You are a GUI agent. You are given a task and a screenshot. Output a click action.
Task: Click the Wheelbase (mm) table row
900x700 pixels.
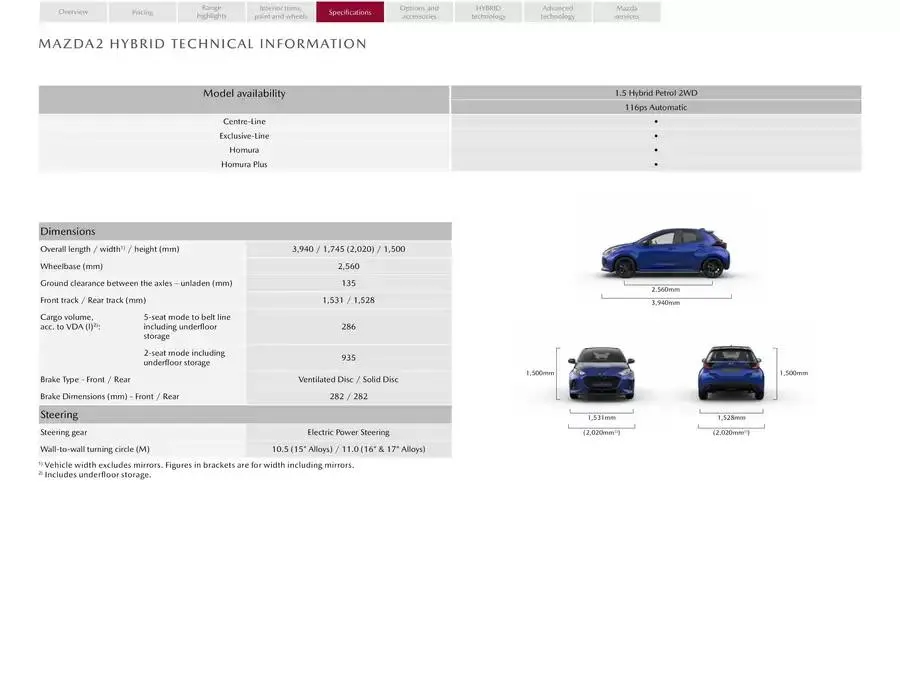[x=244, y=265]
